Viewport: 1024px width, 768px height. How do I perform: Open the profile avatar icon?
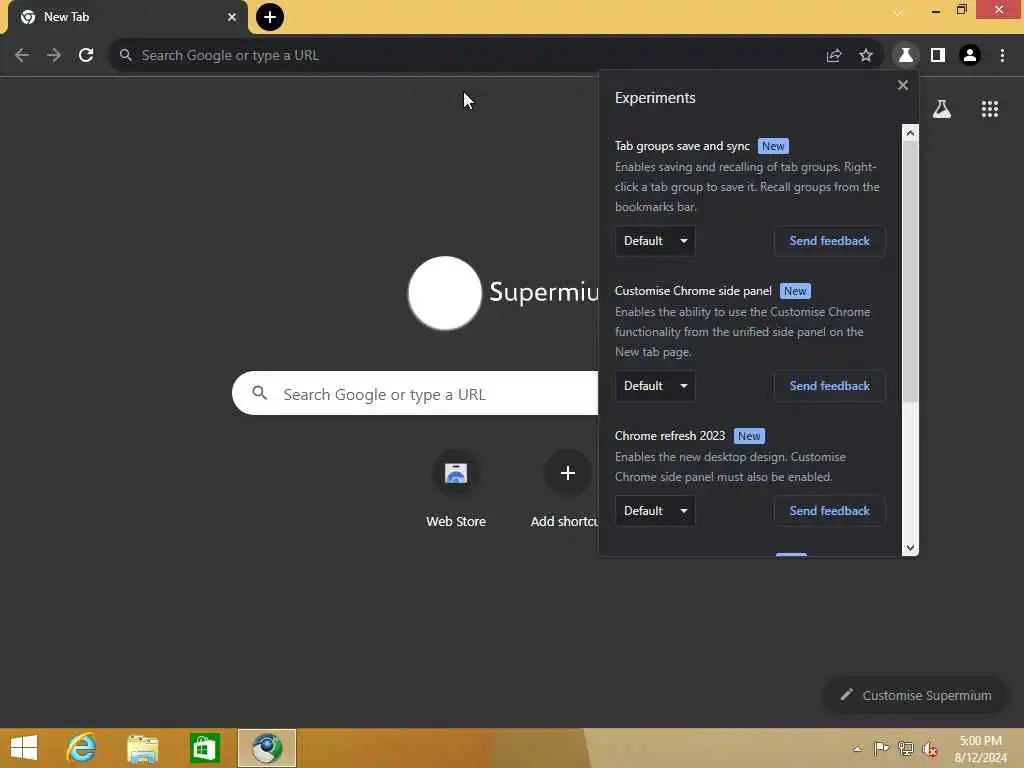970,56
